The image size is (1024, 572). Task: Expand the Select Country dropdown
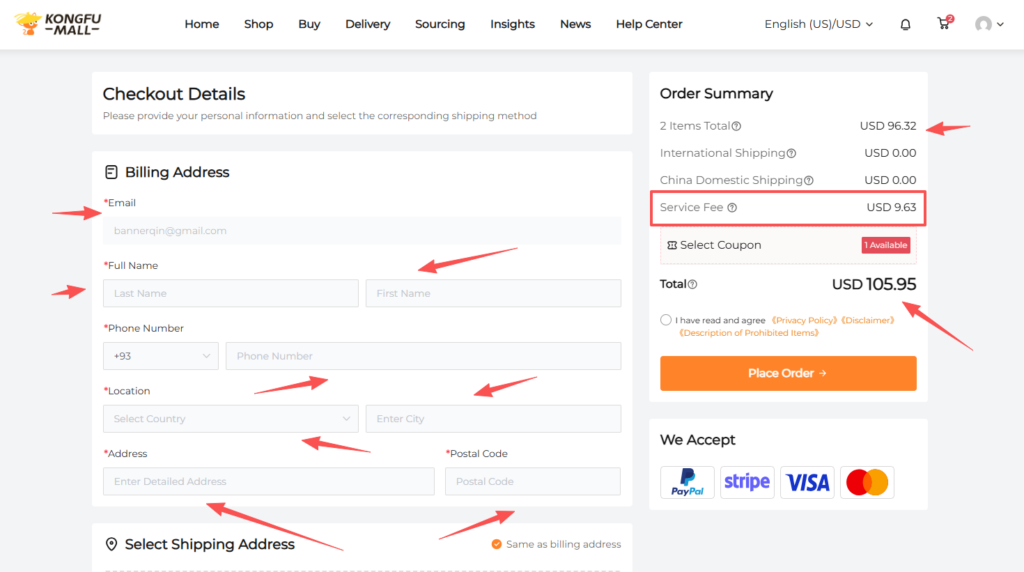point(230,419)
